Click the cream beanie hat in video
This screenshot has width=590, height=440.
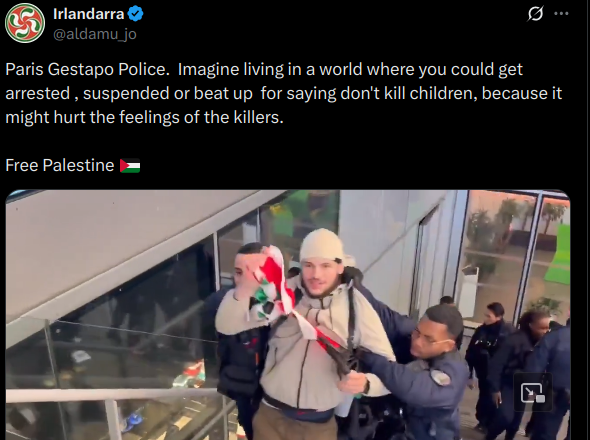tap(323, 246)
